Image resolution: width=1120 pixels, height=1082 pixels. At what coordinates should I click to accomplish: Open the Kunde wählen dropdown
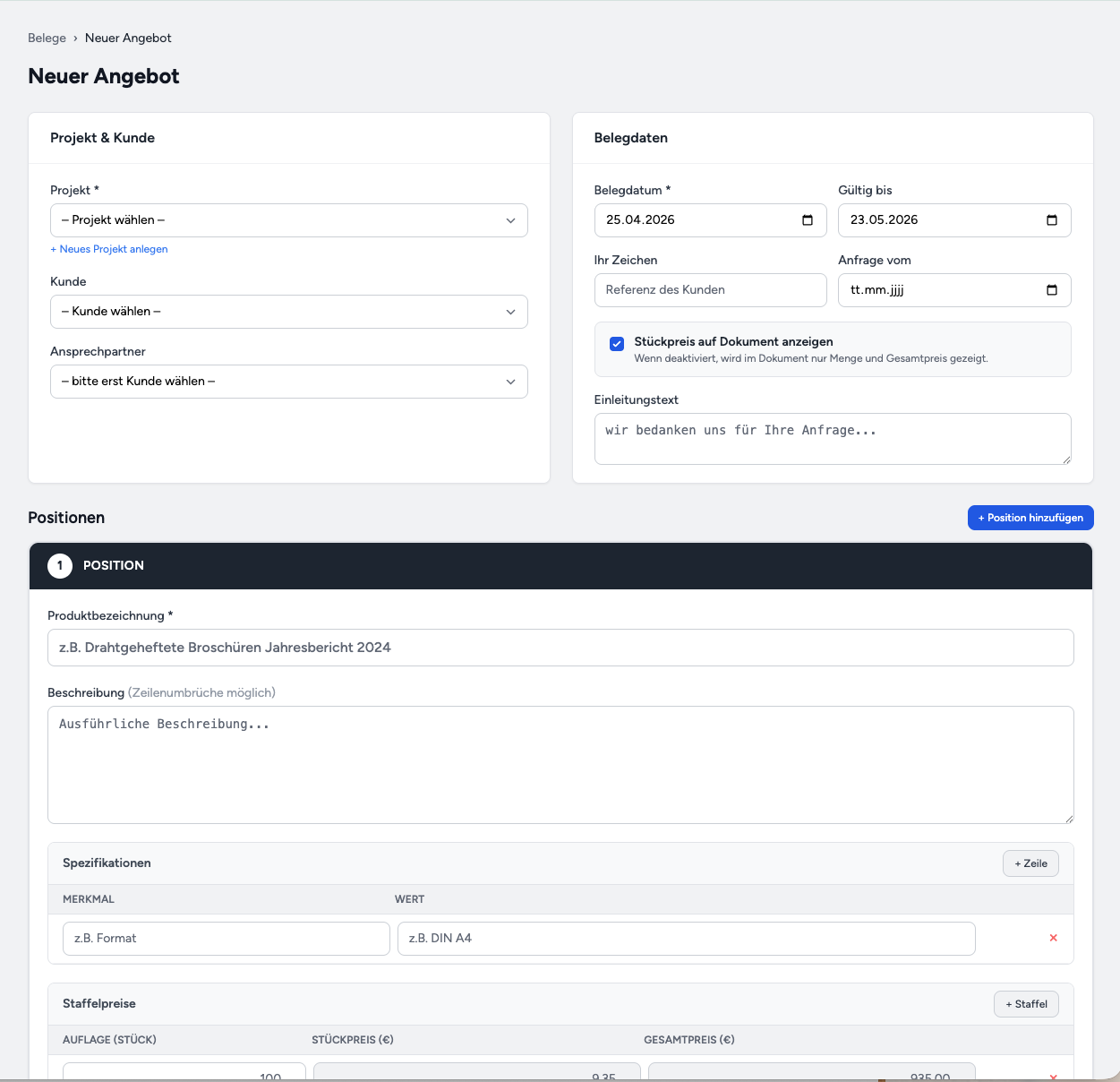(x=288, y=312)
